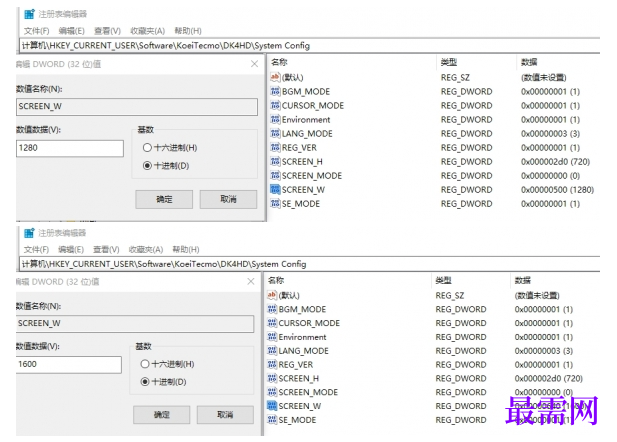
Task: Click the value data field containing 1280
Action: pyautogui.click(x=70, y=148)
